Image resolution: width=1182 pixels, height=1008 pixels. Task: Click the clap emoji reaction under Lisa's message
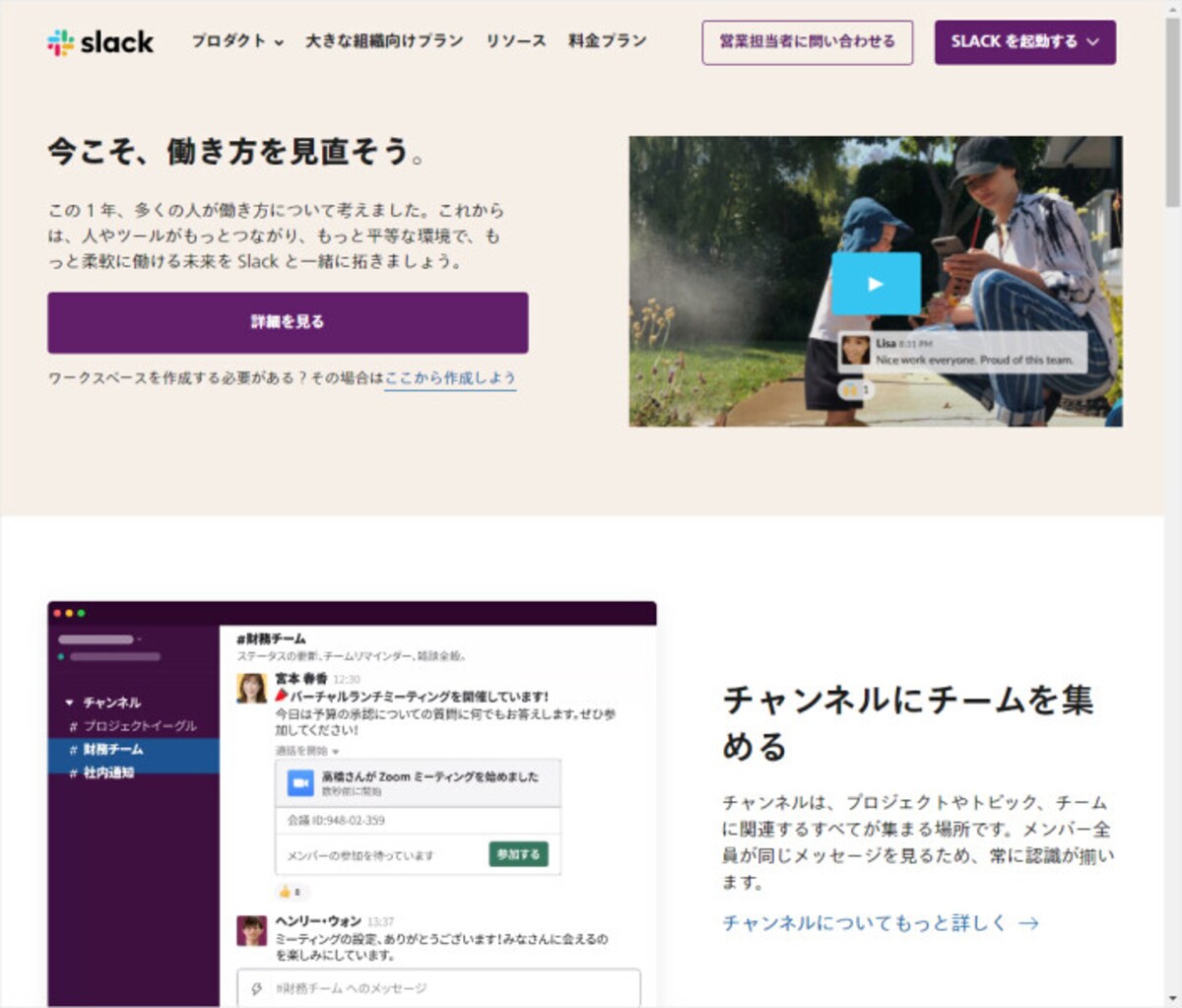coord(854,389)
